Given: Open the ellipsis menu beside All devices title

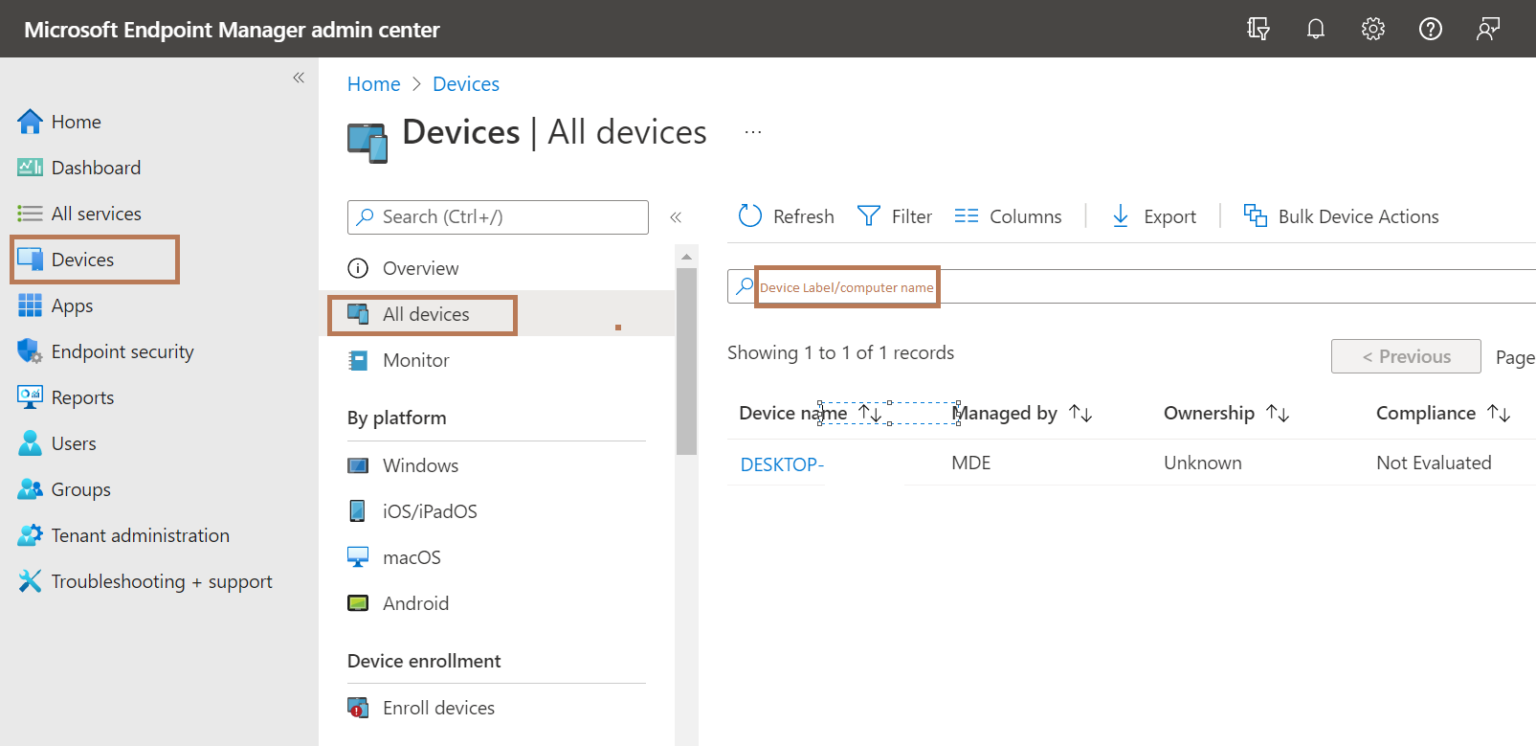Looking at the screenshot, I should point(753,132).
